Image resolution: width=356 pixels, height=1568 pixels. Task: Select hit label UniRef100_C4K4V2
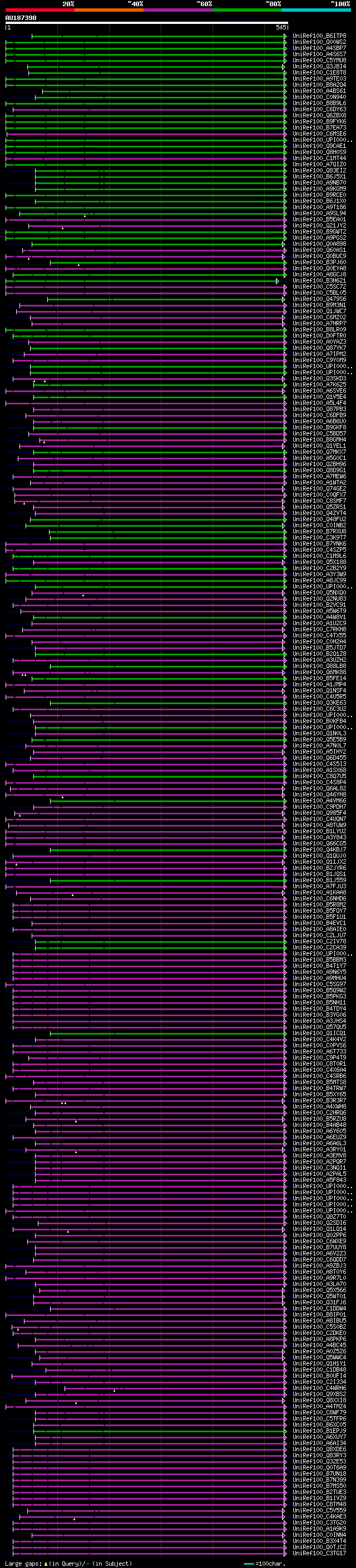[x=319, y=1038]
